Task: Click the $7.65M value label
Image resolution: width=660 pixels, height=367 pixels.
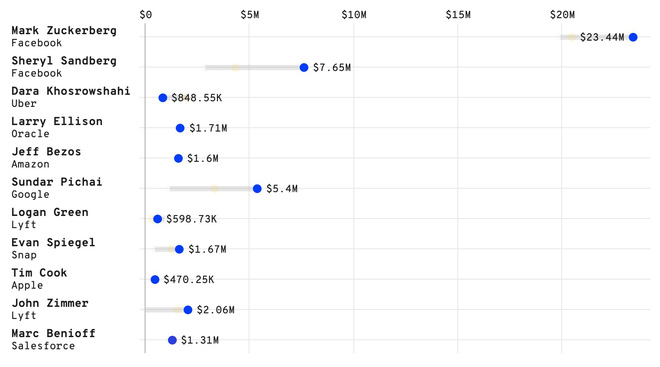Action: pos(332,67)
